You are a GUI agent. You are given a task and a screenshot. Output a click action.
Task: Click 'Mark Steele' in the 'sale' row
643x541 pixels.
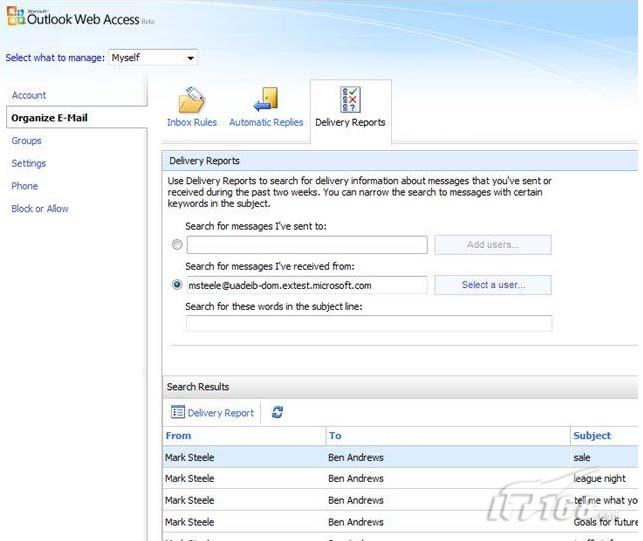tap(189, 457)
